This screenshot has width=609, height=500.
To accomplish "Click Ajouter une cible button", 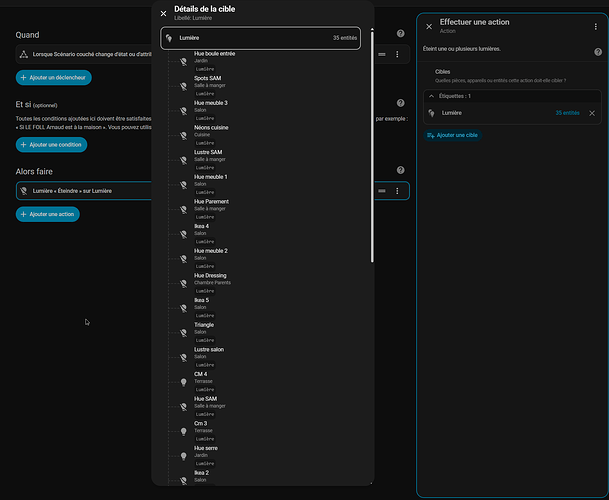I will tap(452, 135).
